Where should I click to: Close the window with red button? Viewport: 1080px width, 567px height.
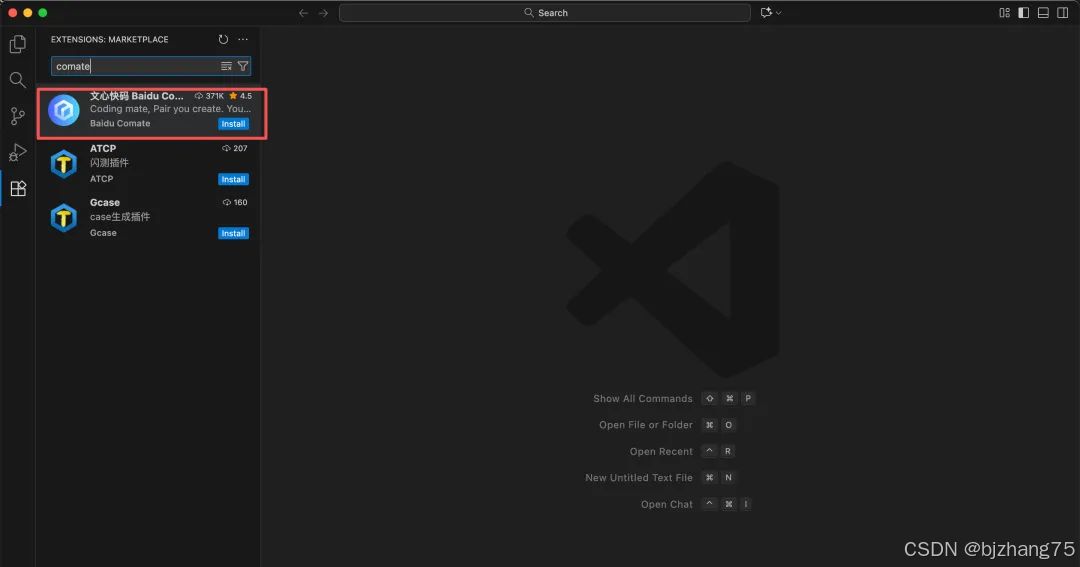(12, 12)
